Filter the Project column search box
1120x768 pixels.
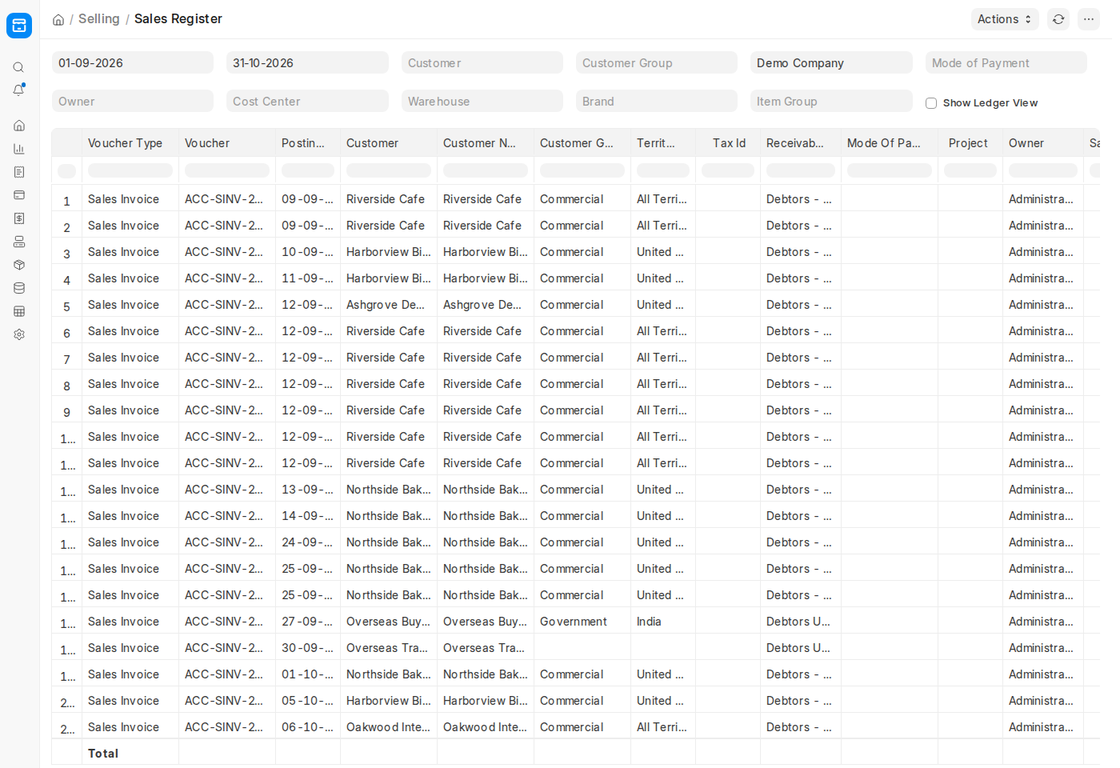(970, 171)
